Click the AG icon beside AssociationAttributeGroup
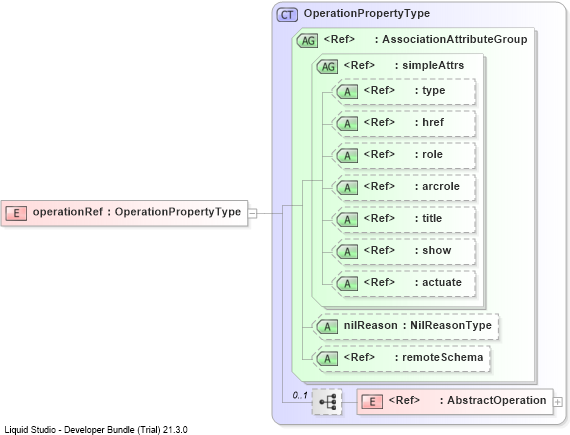 pyautogui.click(x=308, y=40)
